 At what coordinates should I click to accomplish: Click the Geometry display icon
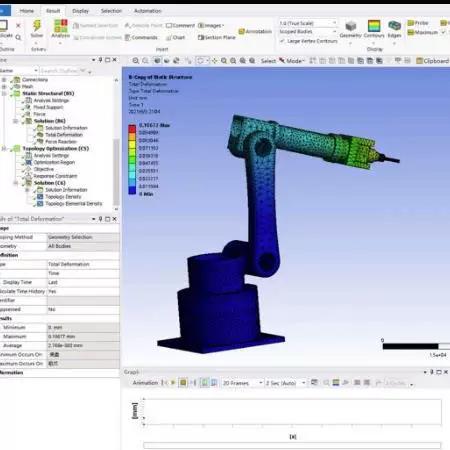coord(350,26)
